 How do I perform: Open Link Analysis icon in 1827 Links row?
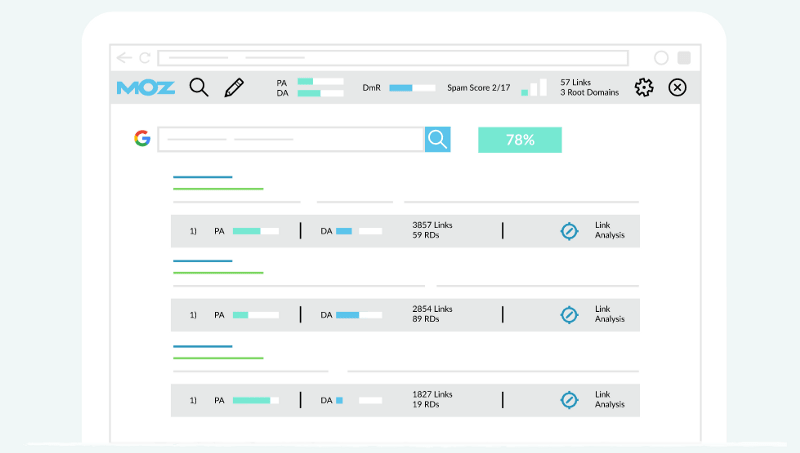tap(569, 400)
